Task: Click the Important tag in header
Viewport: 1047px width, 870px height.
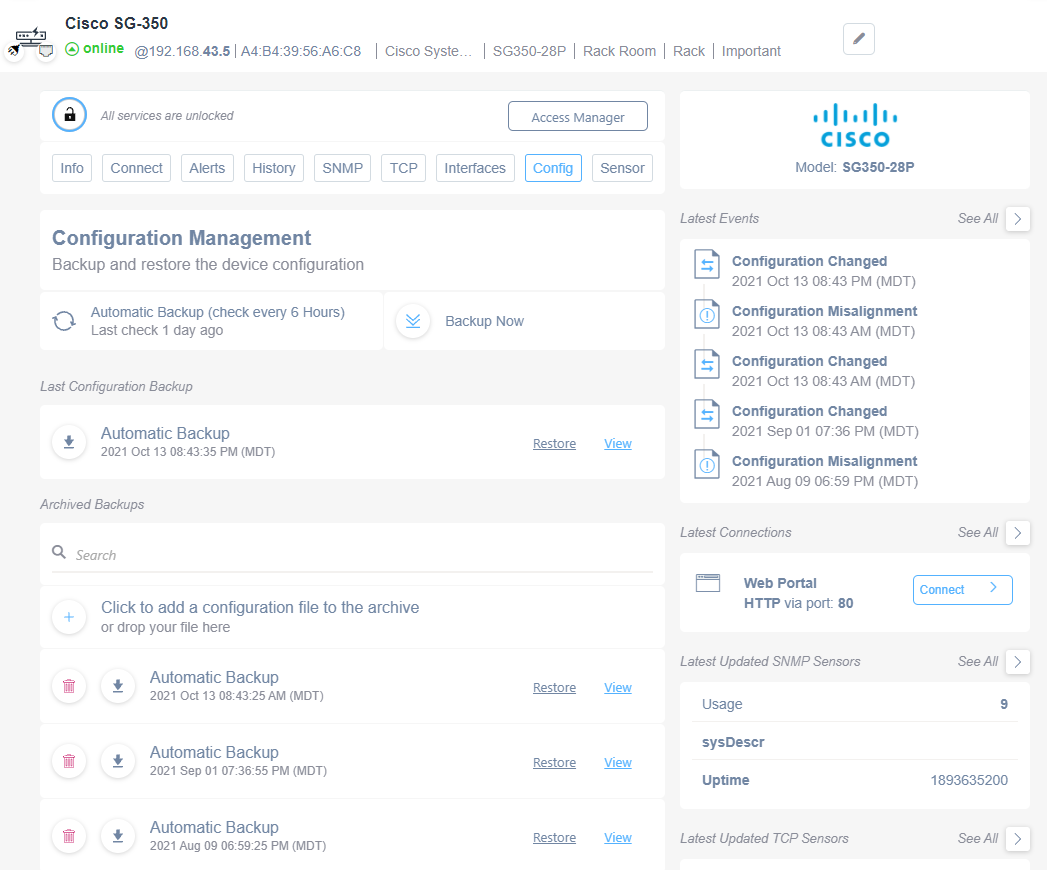Action: point(751,51)
